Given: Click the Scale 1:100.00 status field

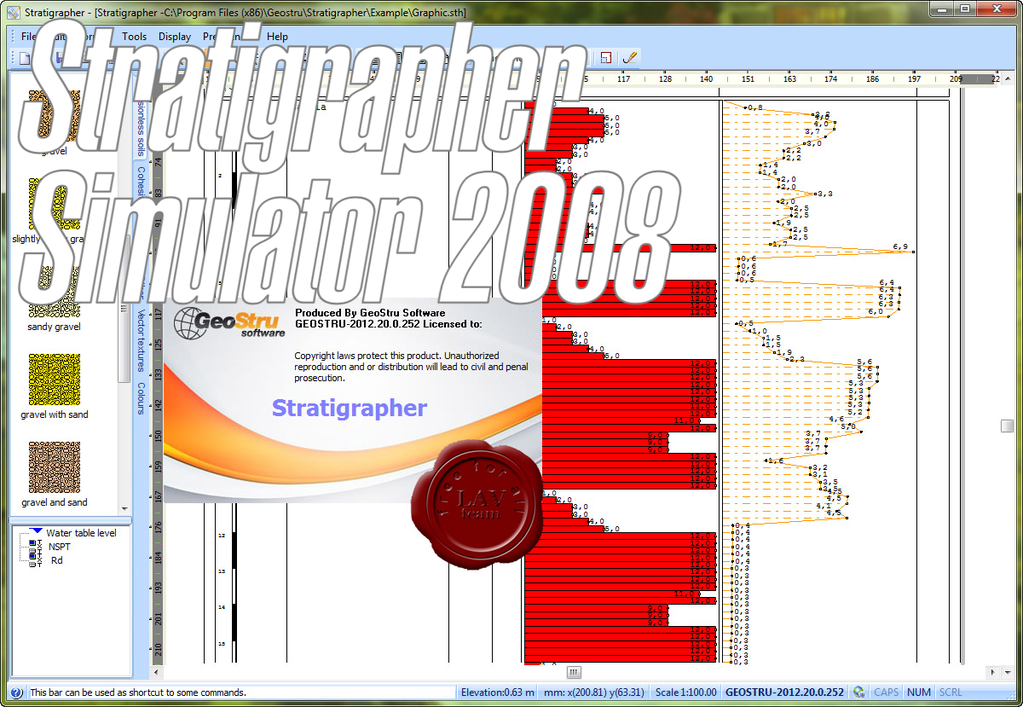Looking at the screenshot, I should coord(685,692).
